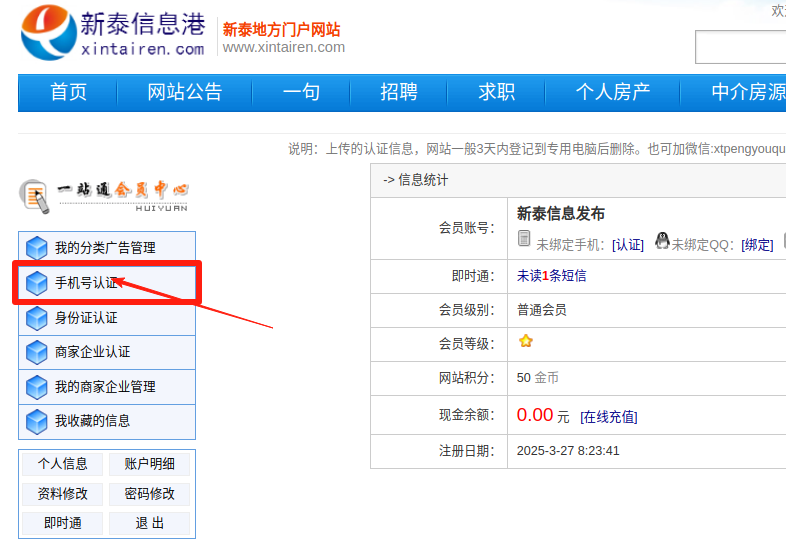
Task: Click the gold star member level icon
Action: point(526,341)
